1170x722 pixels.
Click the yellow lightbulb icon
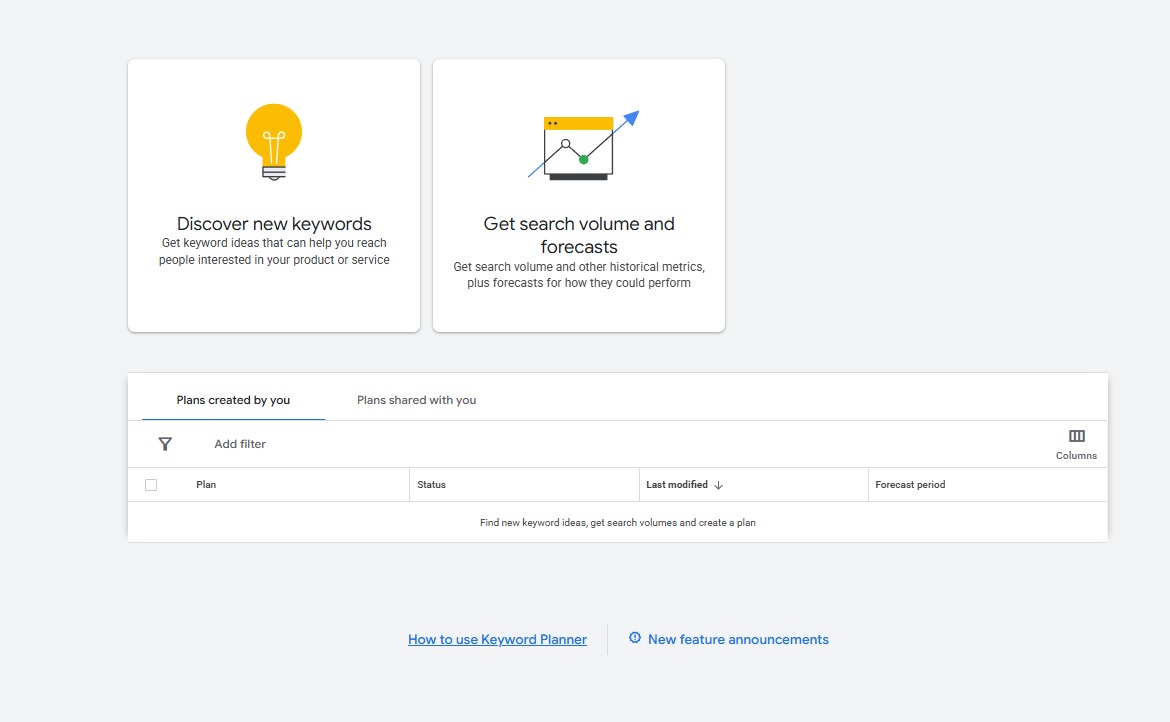(274, 142)
